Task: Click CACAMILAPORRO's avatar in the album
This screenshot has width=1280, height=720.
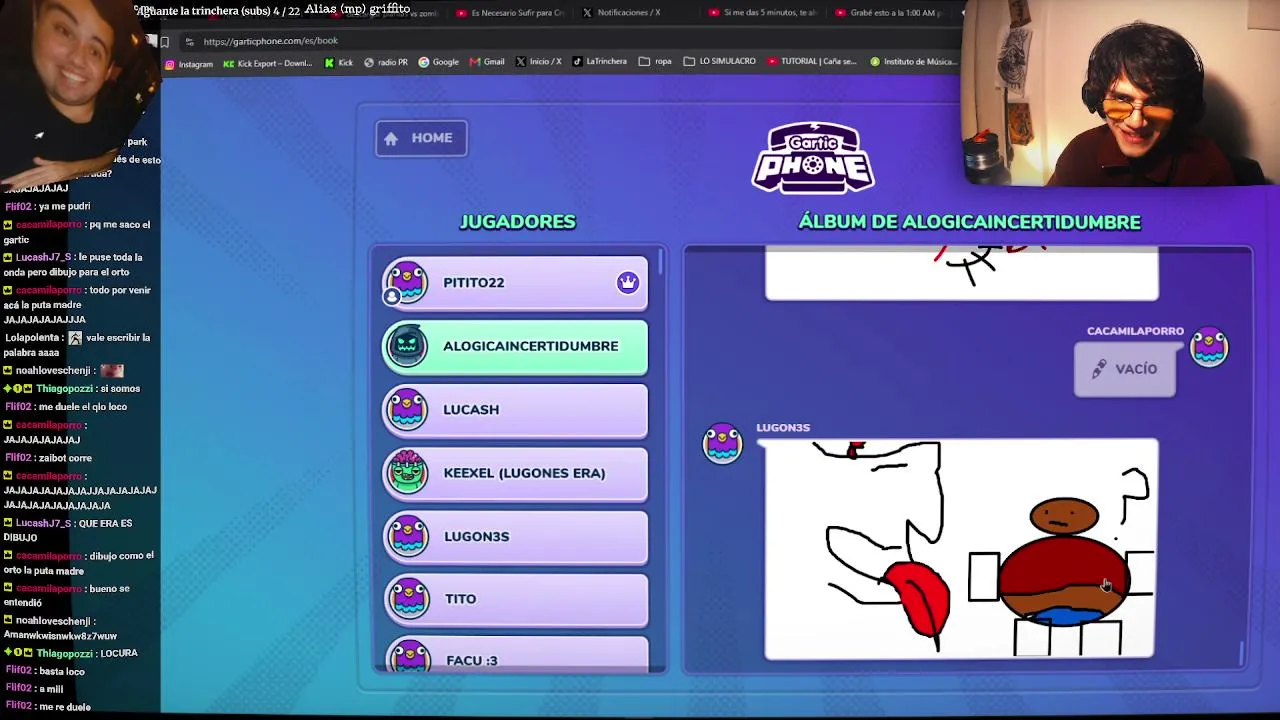Action: pyautogui.click(x=1209, y=346)
